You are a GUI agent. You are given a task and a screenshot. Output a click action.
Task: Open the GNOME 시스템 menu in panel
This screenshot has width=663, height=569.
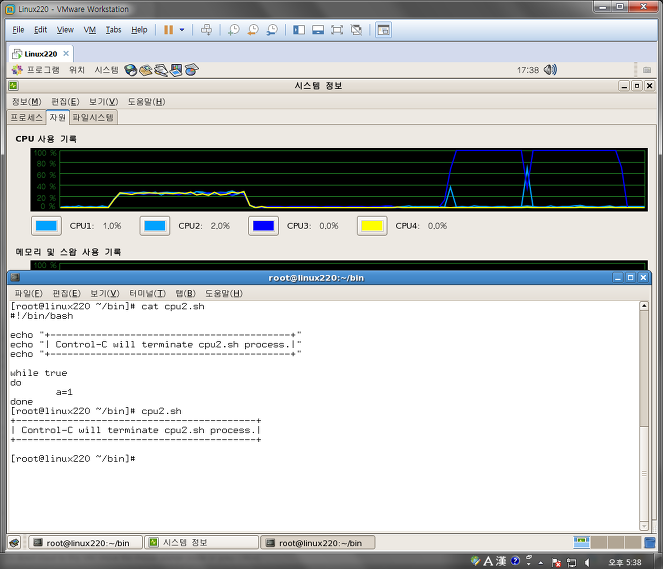point(107,70)
